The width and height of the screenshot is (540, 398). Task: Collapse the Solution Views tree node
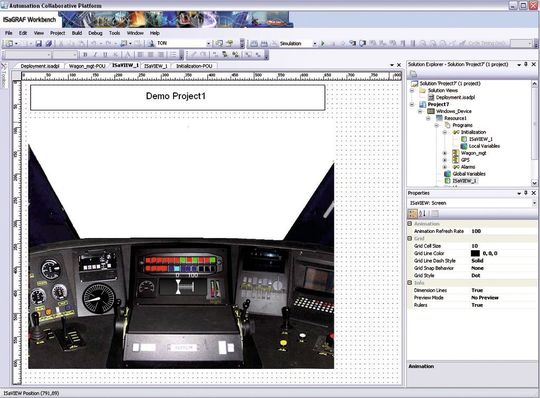click(412, 90)
